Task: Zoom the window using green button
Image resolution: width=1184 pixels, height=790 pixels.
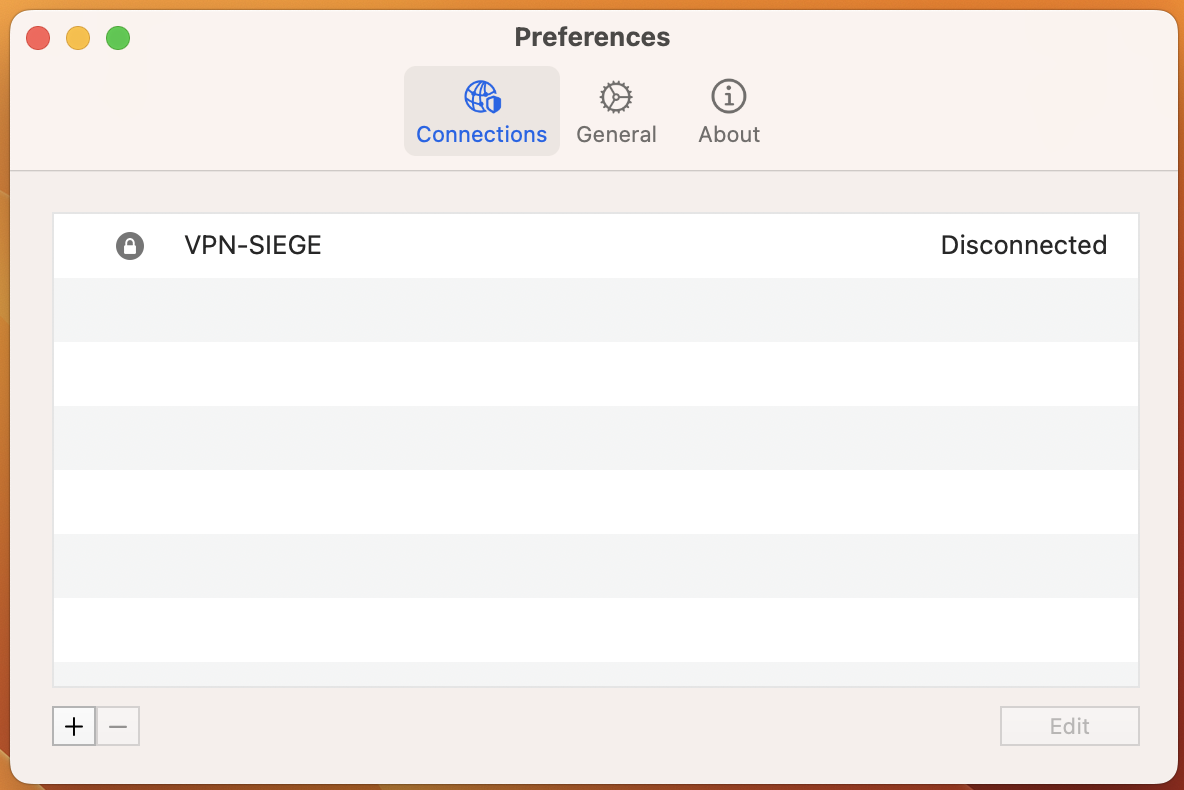Action: pyautogui.click(x=118, y=39)
